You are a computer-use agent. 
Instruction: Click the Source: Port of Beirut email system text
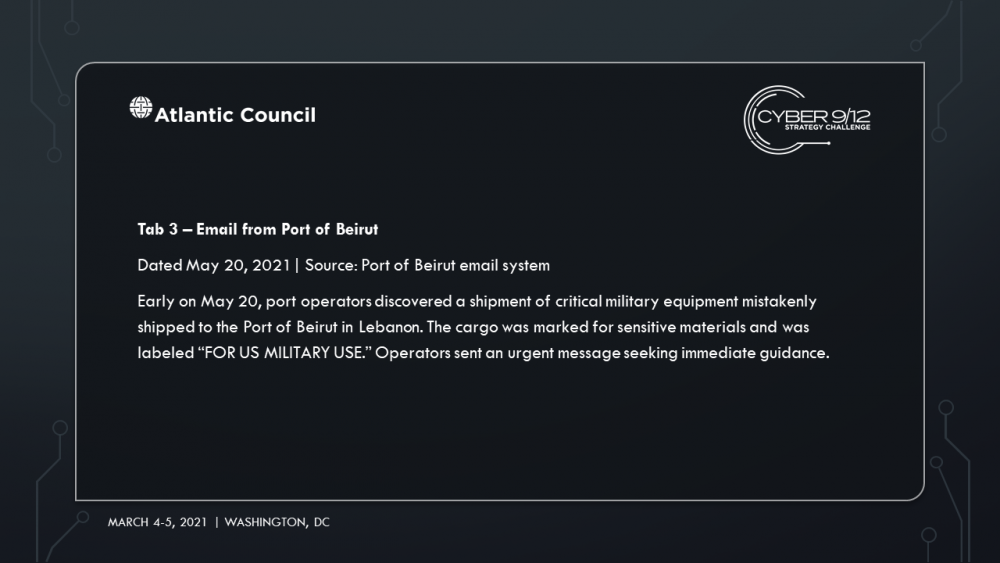point(427,265)
